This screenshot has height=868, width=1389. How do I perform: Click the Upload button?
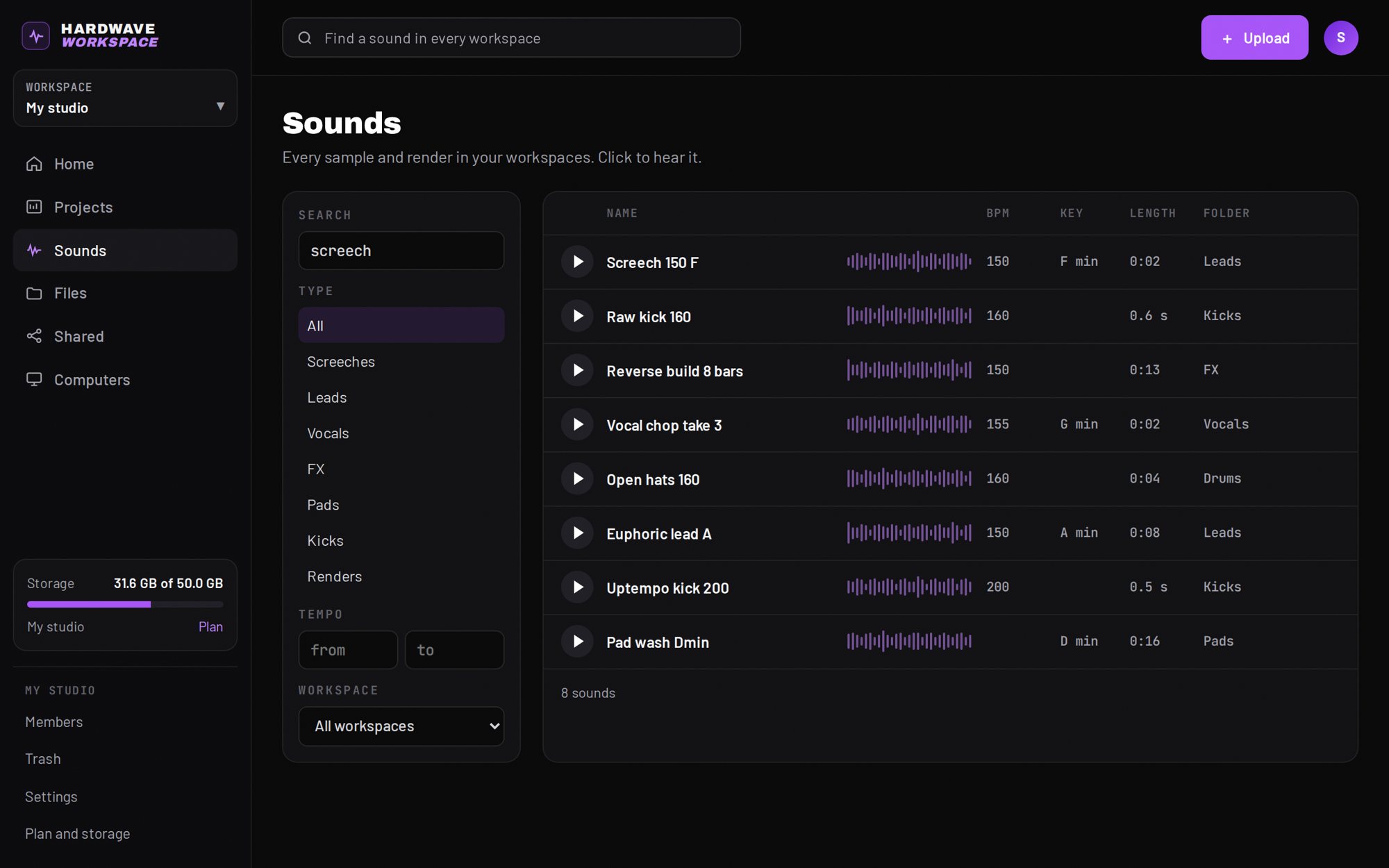tap(1254, 37)
